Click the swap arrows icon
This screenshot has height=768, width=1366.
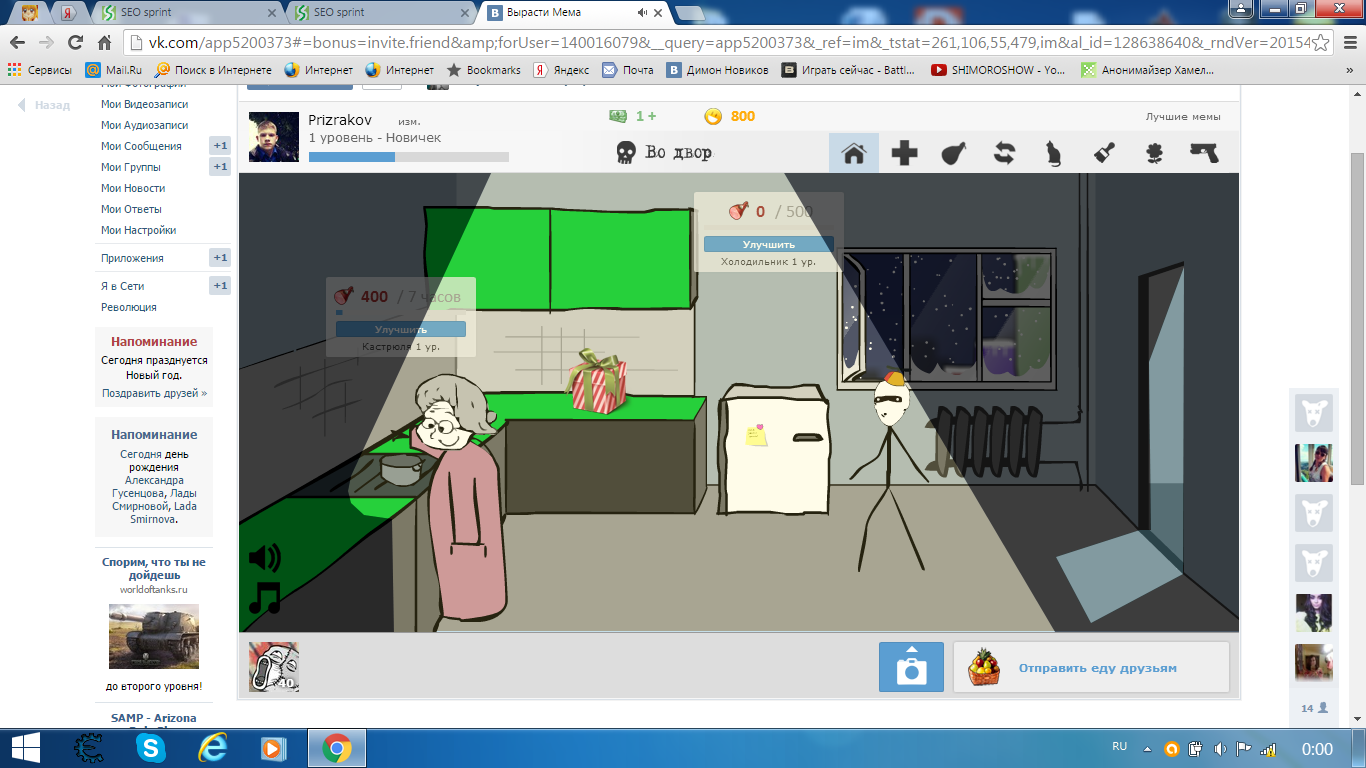[1004, 153]
